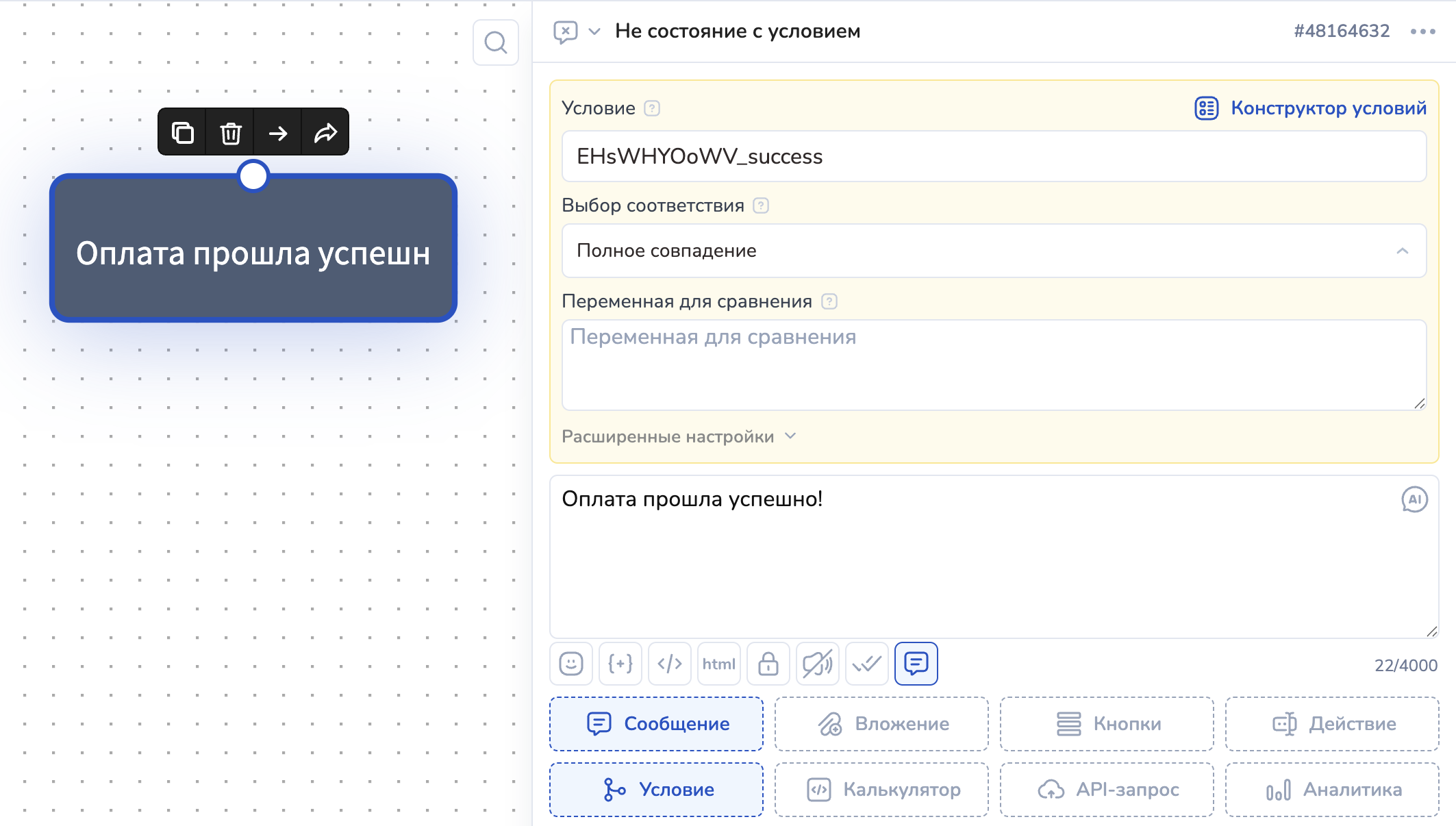Open canvas search with the magnifier icon
Image resolution: width=1456 pixels, height=826 pixels.
[x=495, y=42]
